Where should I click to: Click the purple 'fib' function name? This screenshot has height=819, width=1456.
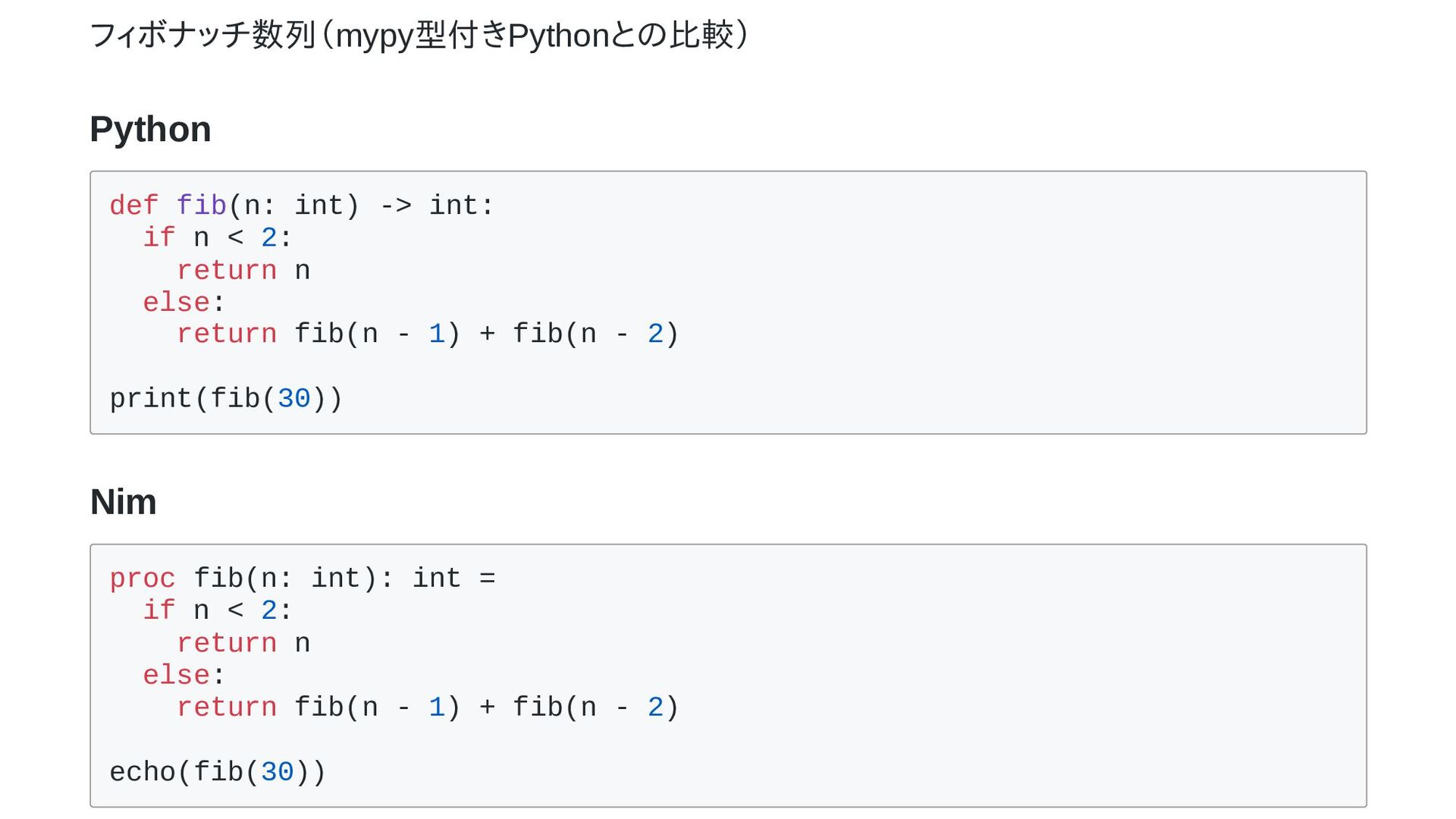(x=201, y=206)
